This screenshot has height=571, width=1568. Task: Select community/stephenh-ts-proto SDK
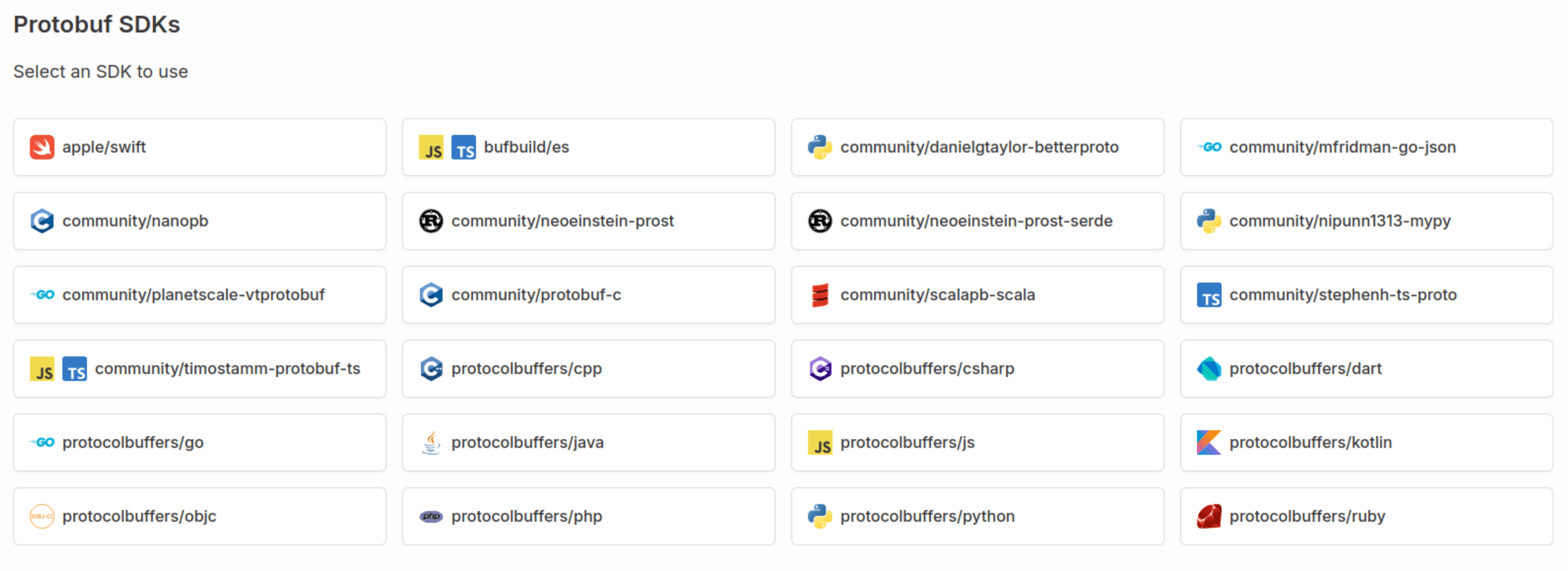coord(1366,295)
